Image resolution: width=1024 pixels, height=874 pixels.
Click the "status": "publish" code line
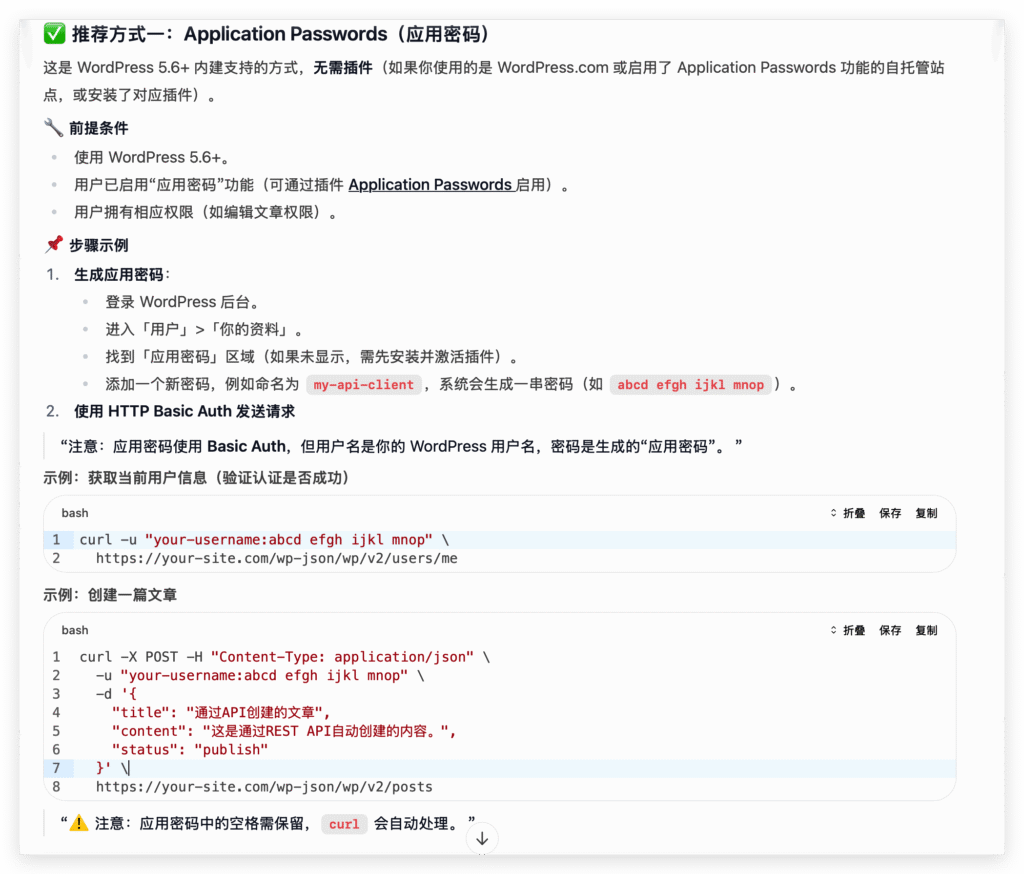click(x=190, y=749)
